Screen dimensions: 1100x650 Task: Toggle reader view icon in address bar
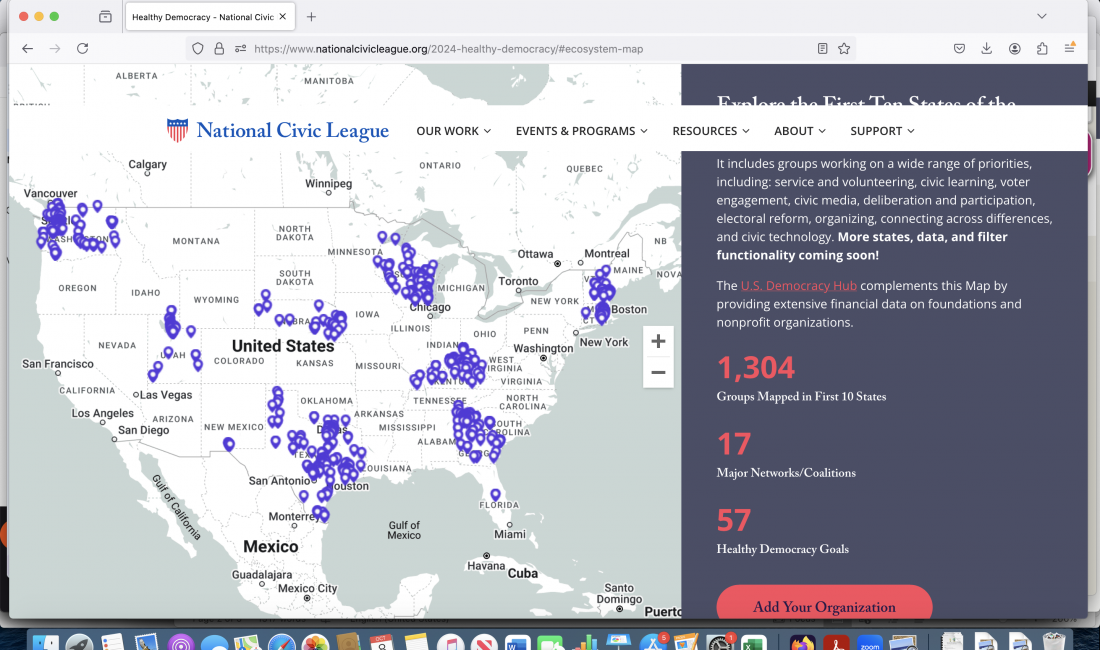pyautogui.click(x=822, y=48)
